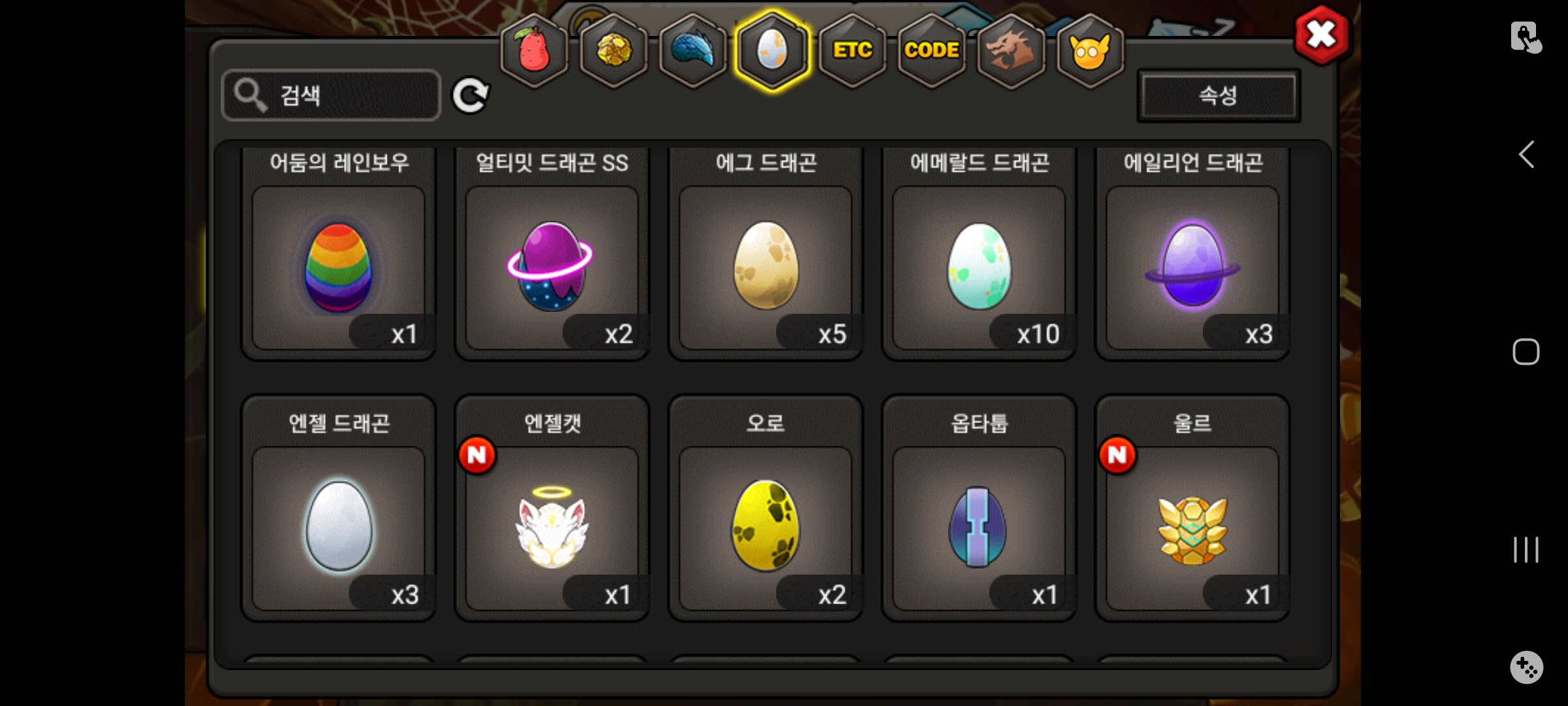
Task: Open the brown dragon head tab
Action: 1011,50
